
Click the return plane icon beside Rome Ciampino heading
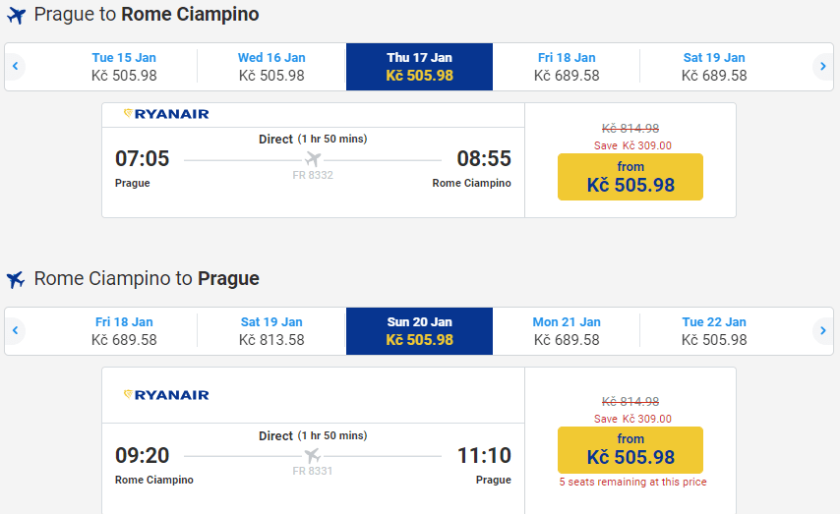pos(16,280)
